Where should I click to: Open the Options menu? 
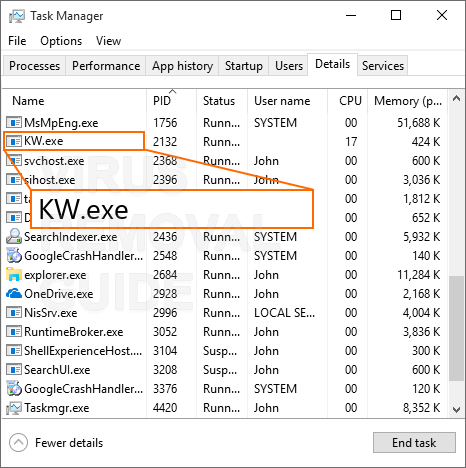(61, 41)
